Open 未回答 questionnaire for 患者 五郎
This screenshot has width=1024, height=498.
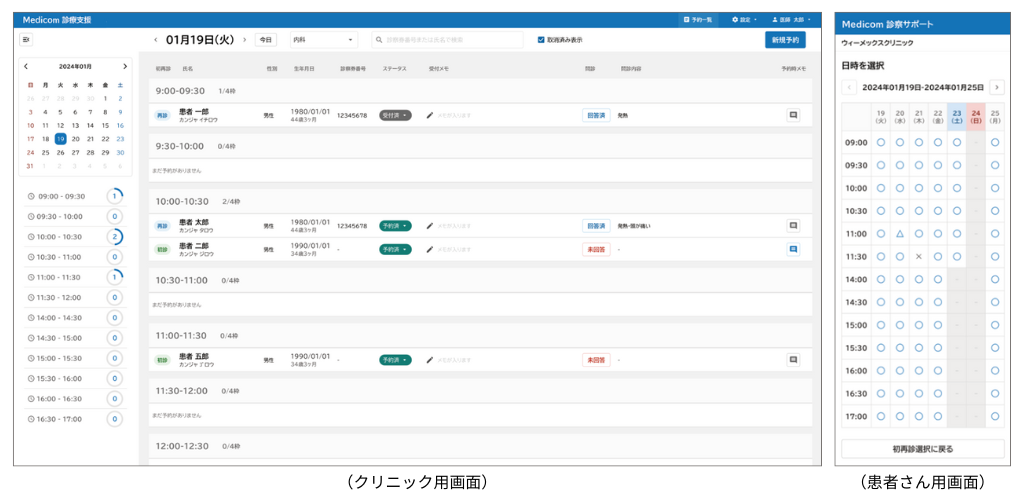click(596, 360)
